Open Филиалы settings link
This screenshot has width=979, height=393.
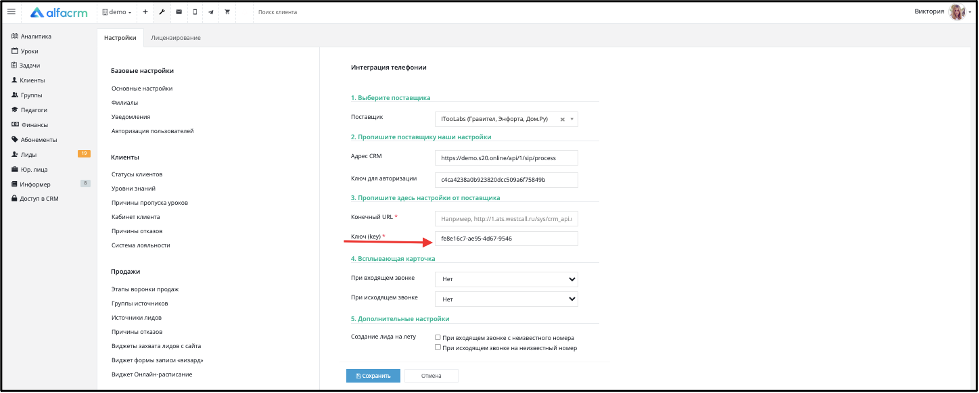click(125, 102)
